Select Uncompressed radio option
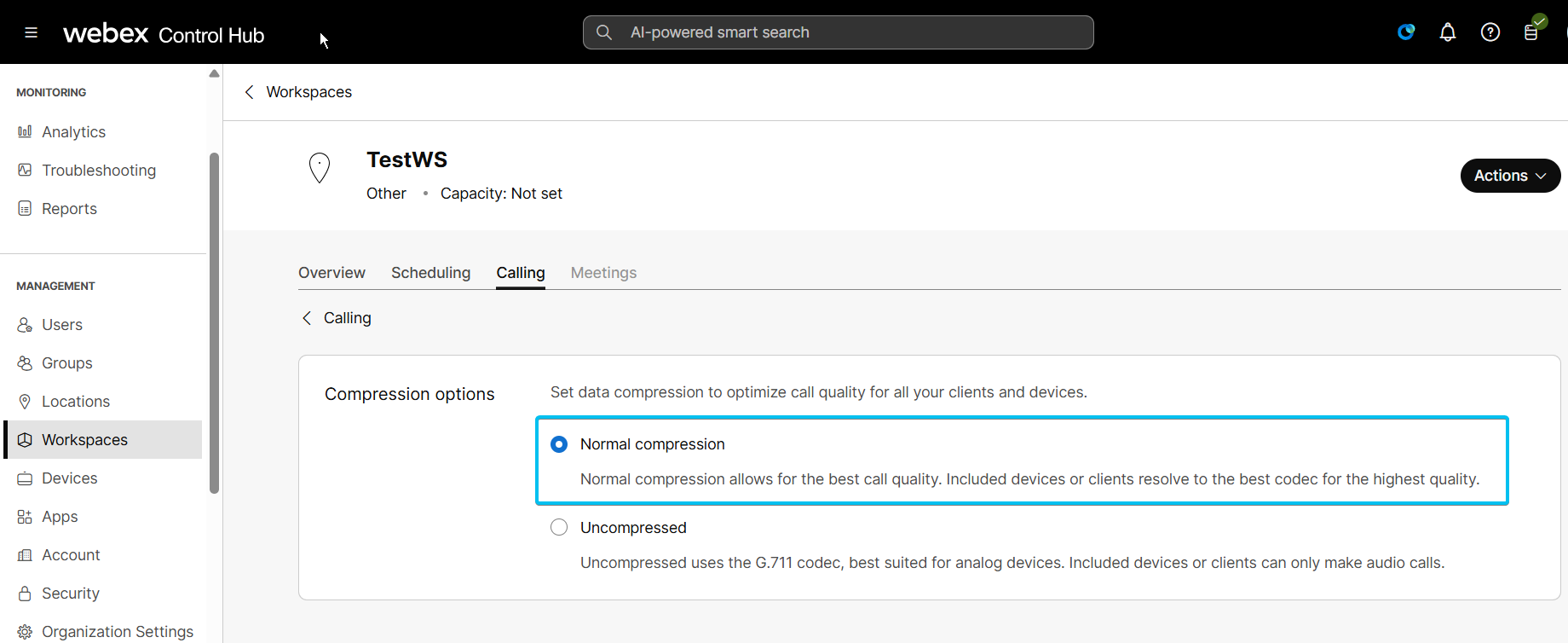 pyautogui.click(x=559, y=528)
